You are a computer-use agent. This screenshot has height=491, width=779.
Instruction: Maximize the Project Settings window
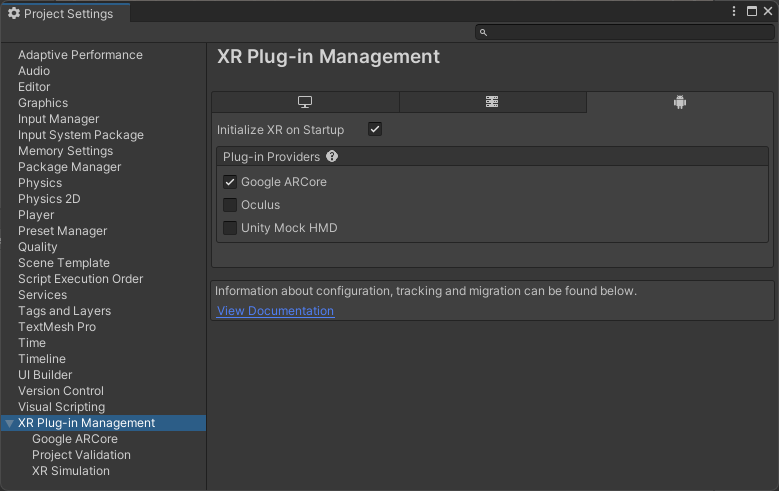(752, 11)
